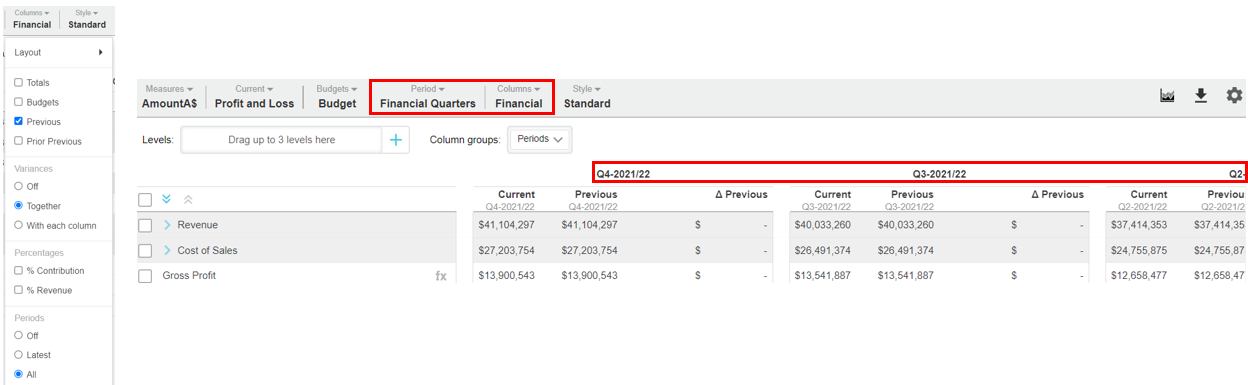1248x385 pixels.
Task: Select the Gross Profit row checkbox
Action: point(145,276)
